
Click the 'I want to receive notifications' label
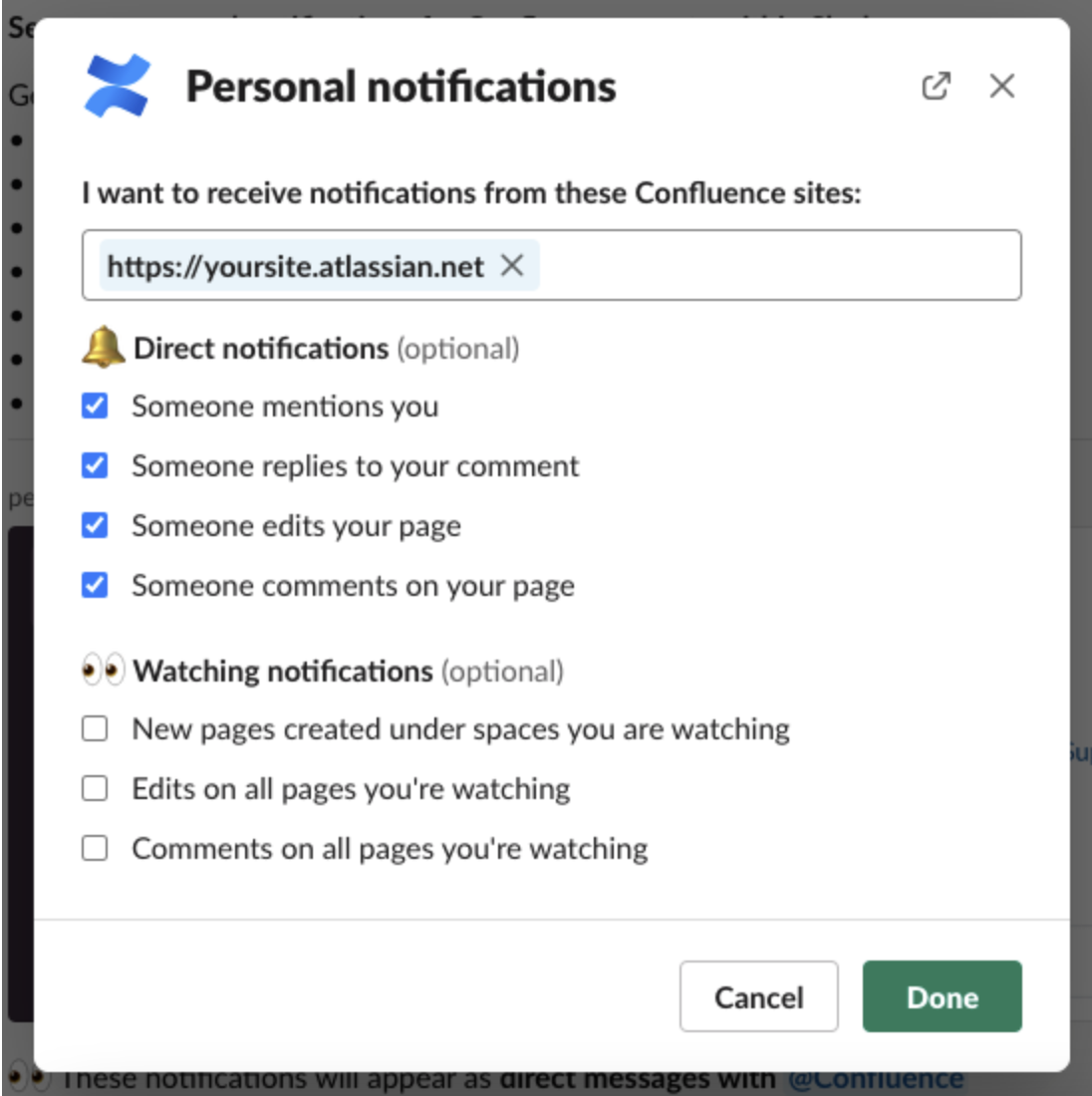pos(471,193)
